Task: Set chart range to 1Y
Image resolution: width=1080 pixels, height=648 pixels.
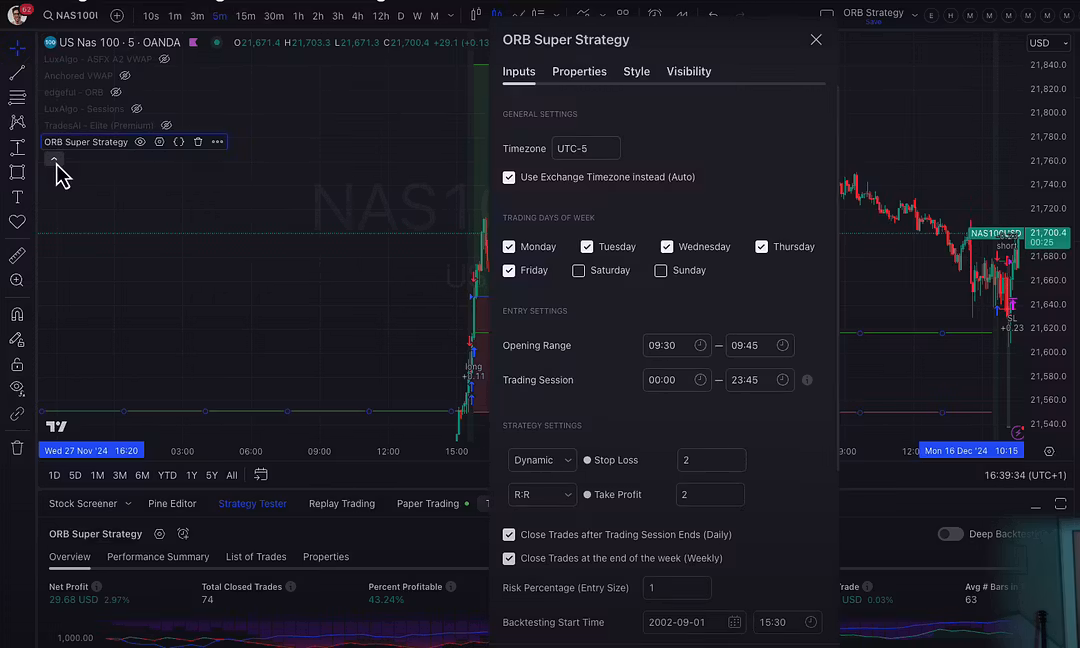Action: pos(191,476)
